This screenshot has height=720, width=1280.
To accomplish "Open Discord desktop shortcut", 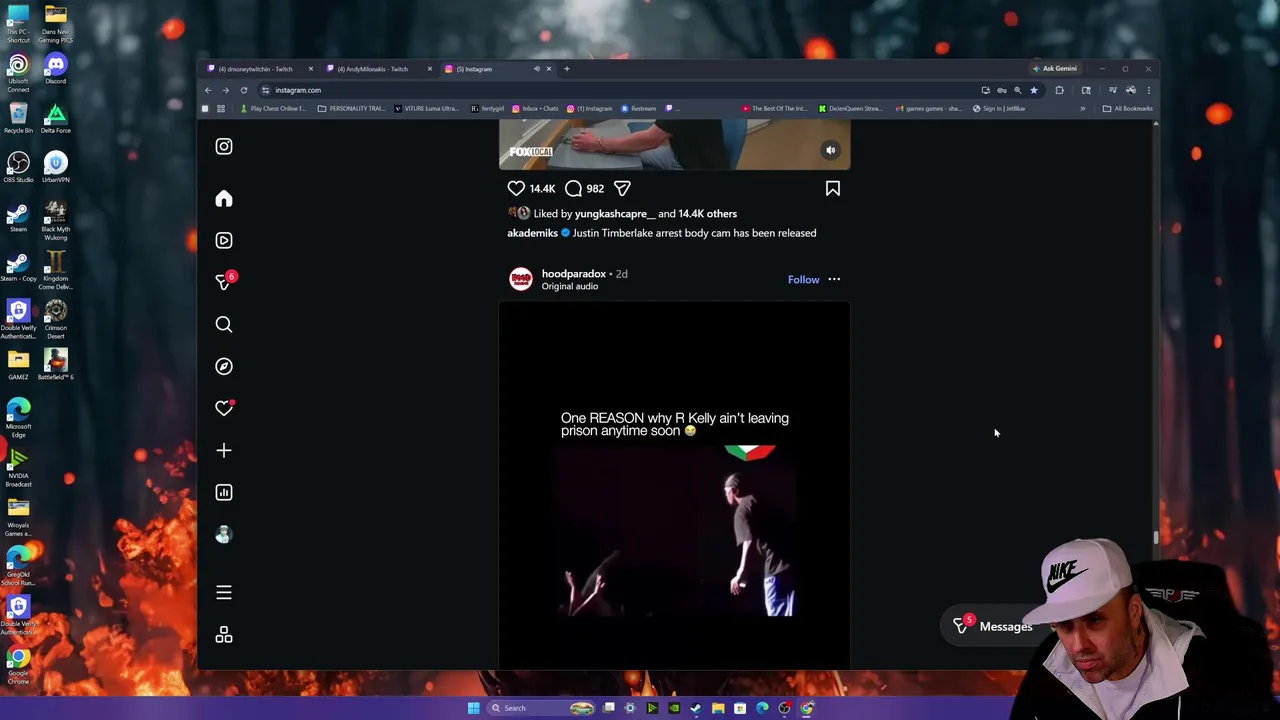I will coord(56,69).
